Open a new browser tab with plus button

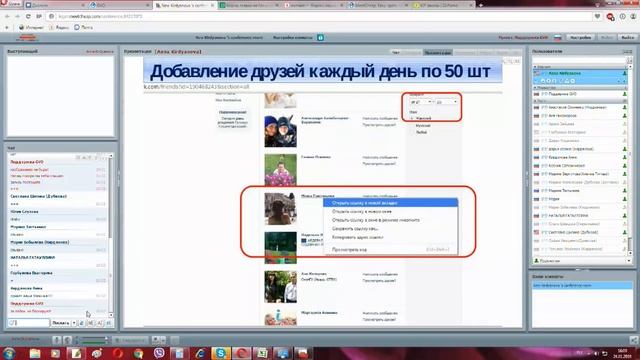pos(480,5)
